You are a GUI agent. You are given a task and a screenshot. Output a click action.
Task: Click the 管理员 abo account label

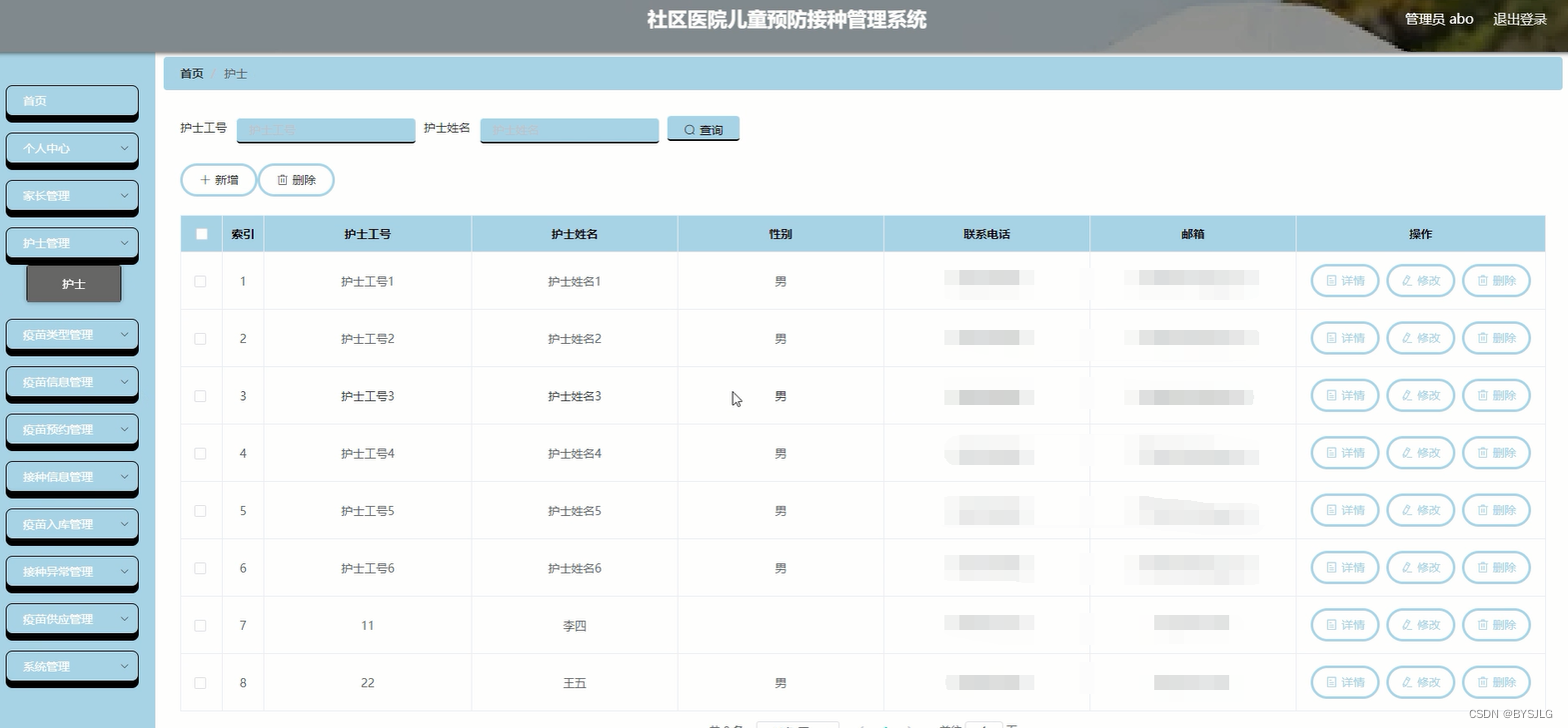click(1439, 19)
